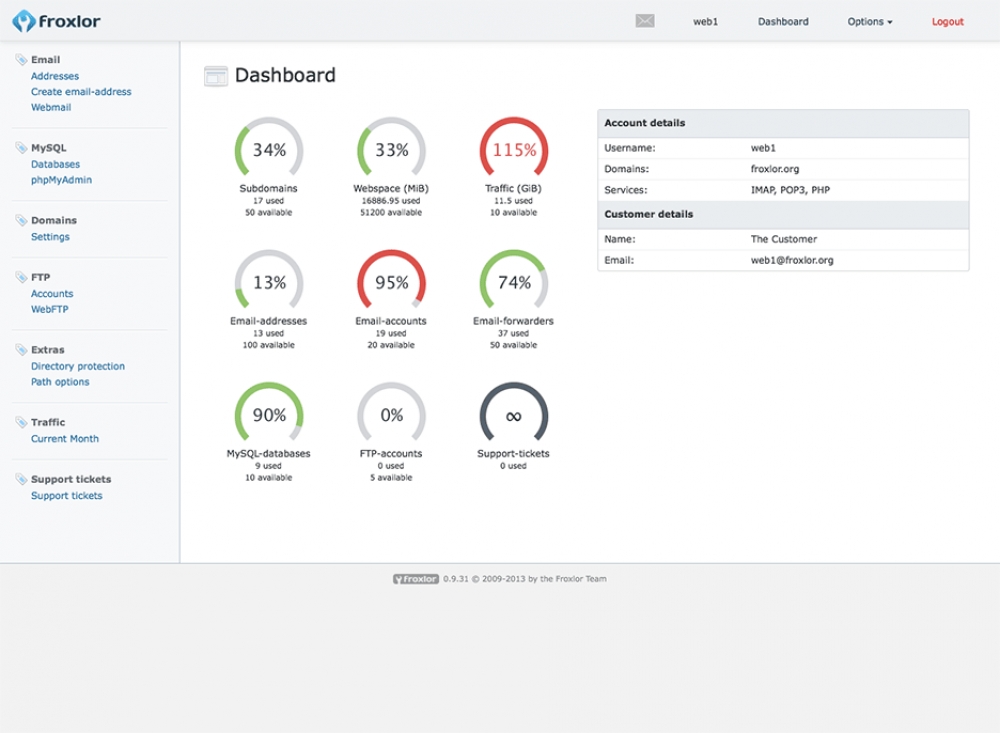Click the tag icon beside MySQL section
This screenshot has height=733, width=1000.
pyautogui.click(x=22, y=148)
